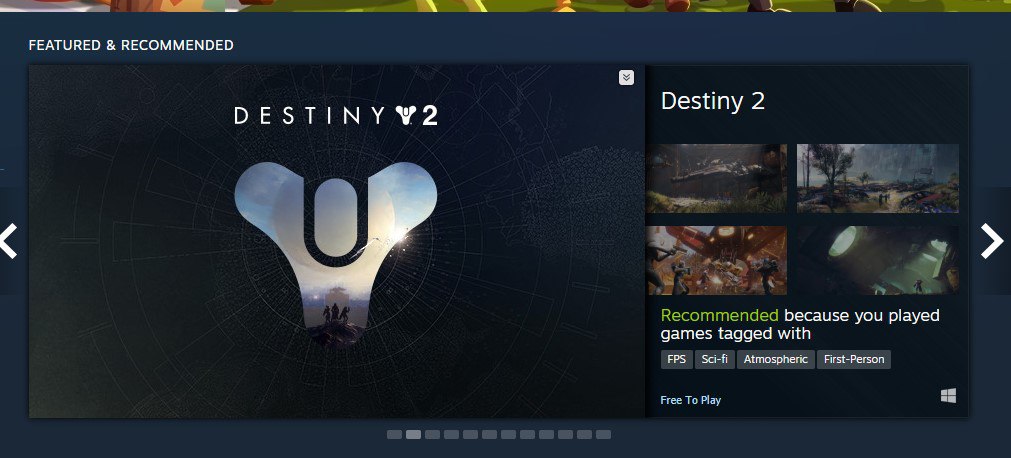Screen dimensions: 1011x458
Task: Open the double-chevron dropdown on the Destiny 2 capsule
Action: [626, 77]
